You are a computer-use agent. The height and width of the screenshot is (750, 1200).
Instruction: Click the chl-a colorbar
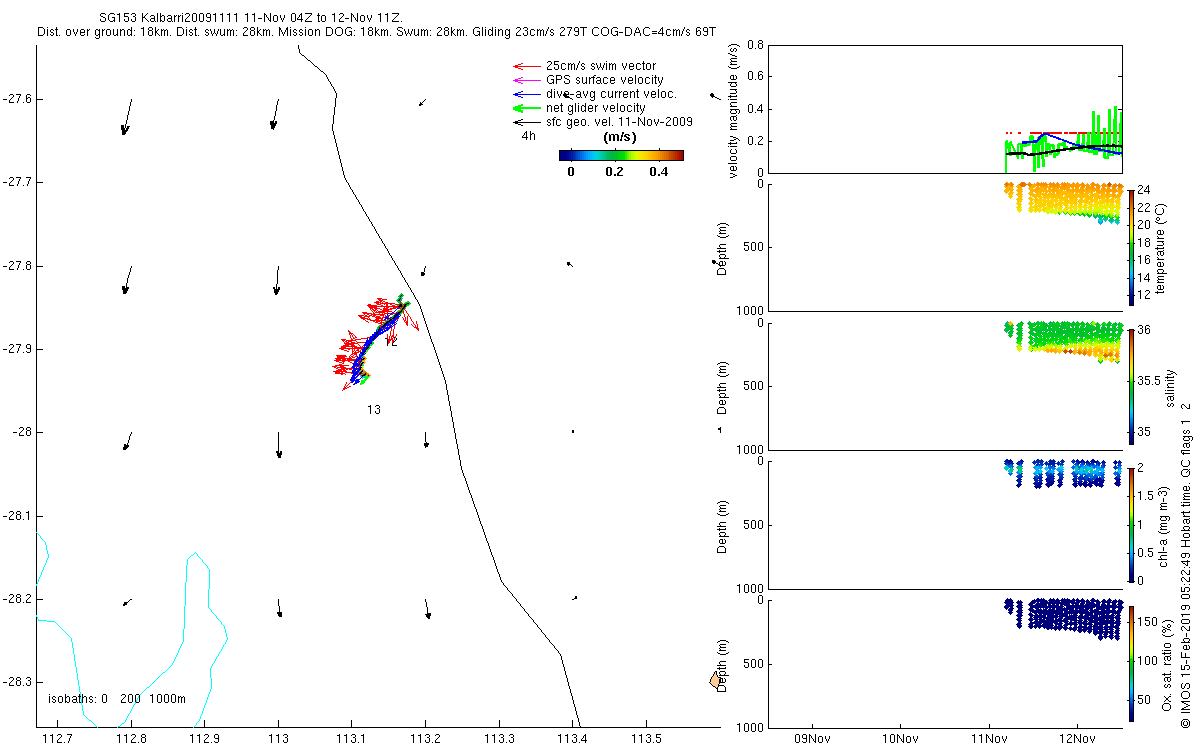(x=1131, y=524)
